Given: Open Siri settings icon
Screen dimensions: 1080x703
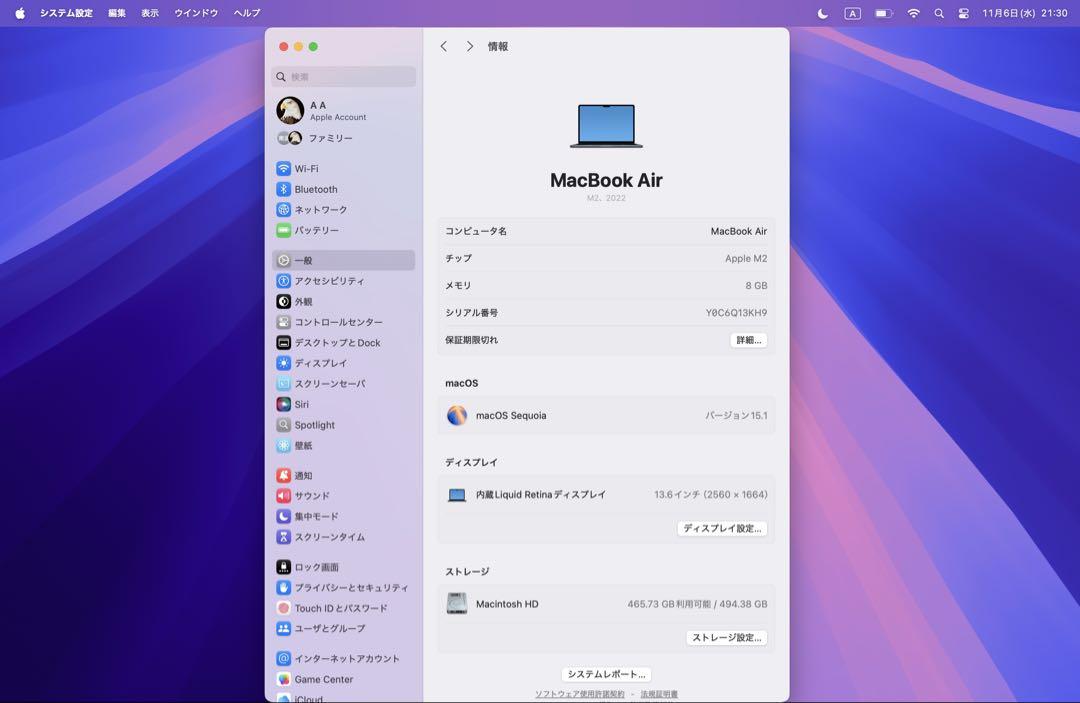Looking at the screenshot, I should pos(283,404).
